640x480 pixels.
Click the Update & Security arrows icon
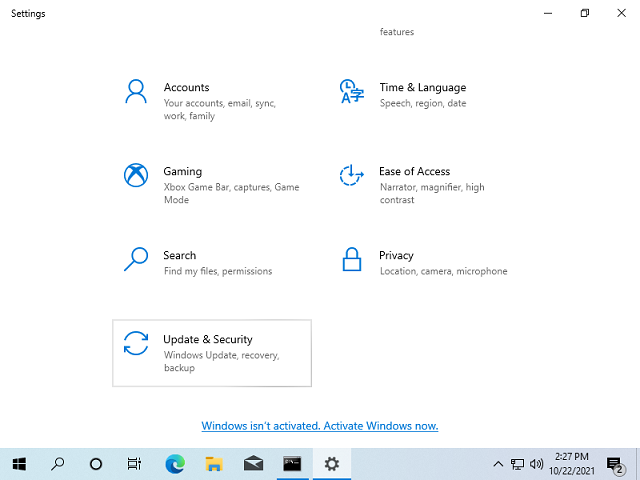[136, 343]
